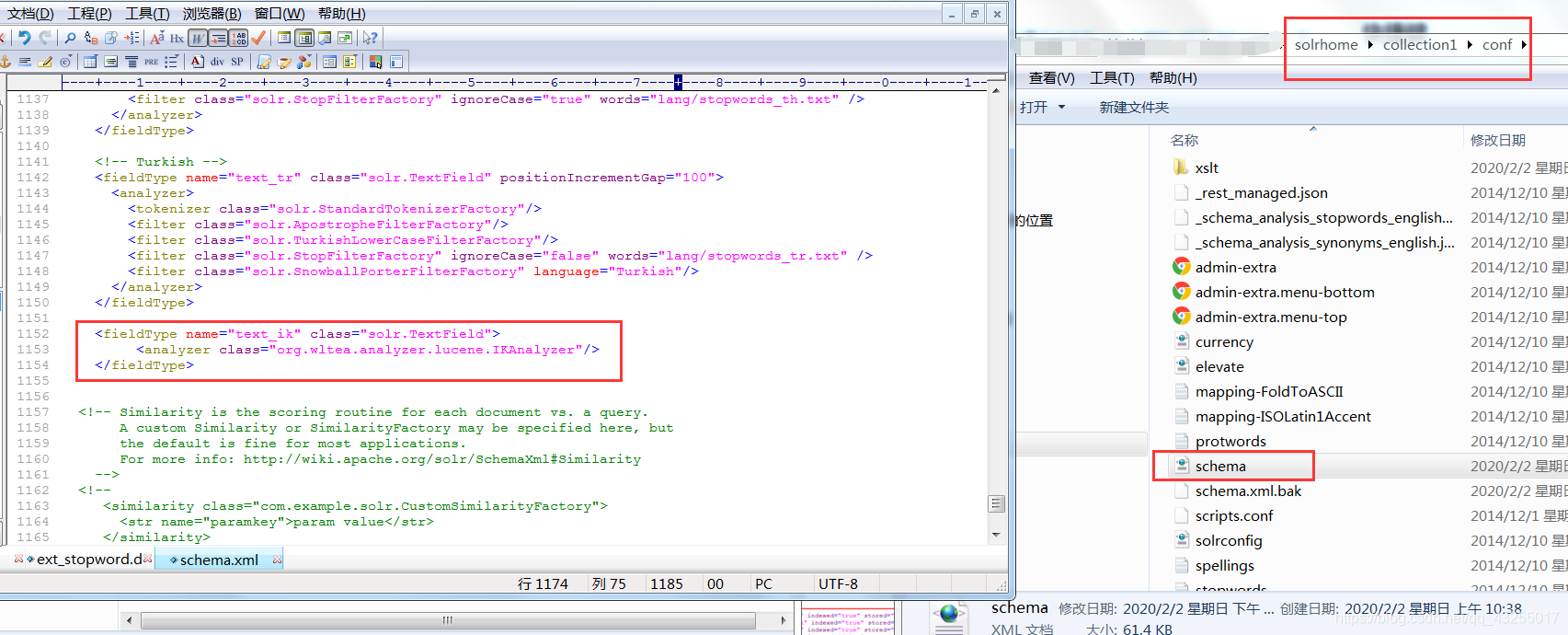Open the HTML table insert dropdown
Viewport: 1568px width, 635px height.
[x=90, y=62]
